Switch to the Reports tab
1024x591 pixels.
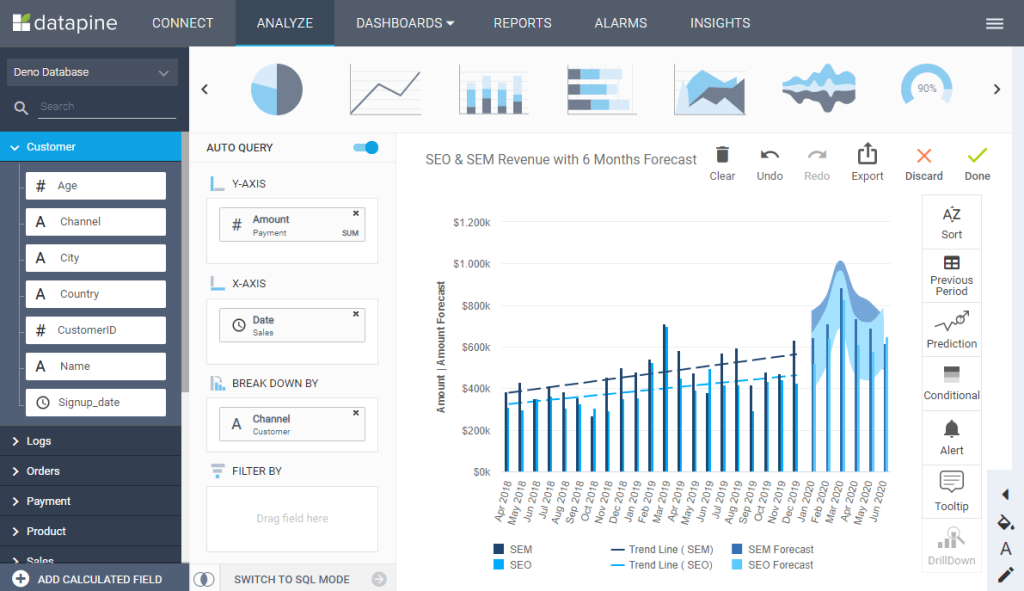522,23
